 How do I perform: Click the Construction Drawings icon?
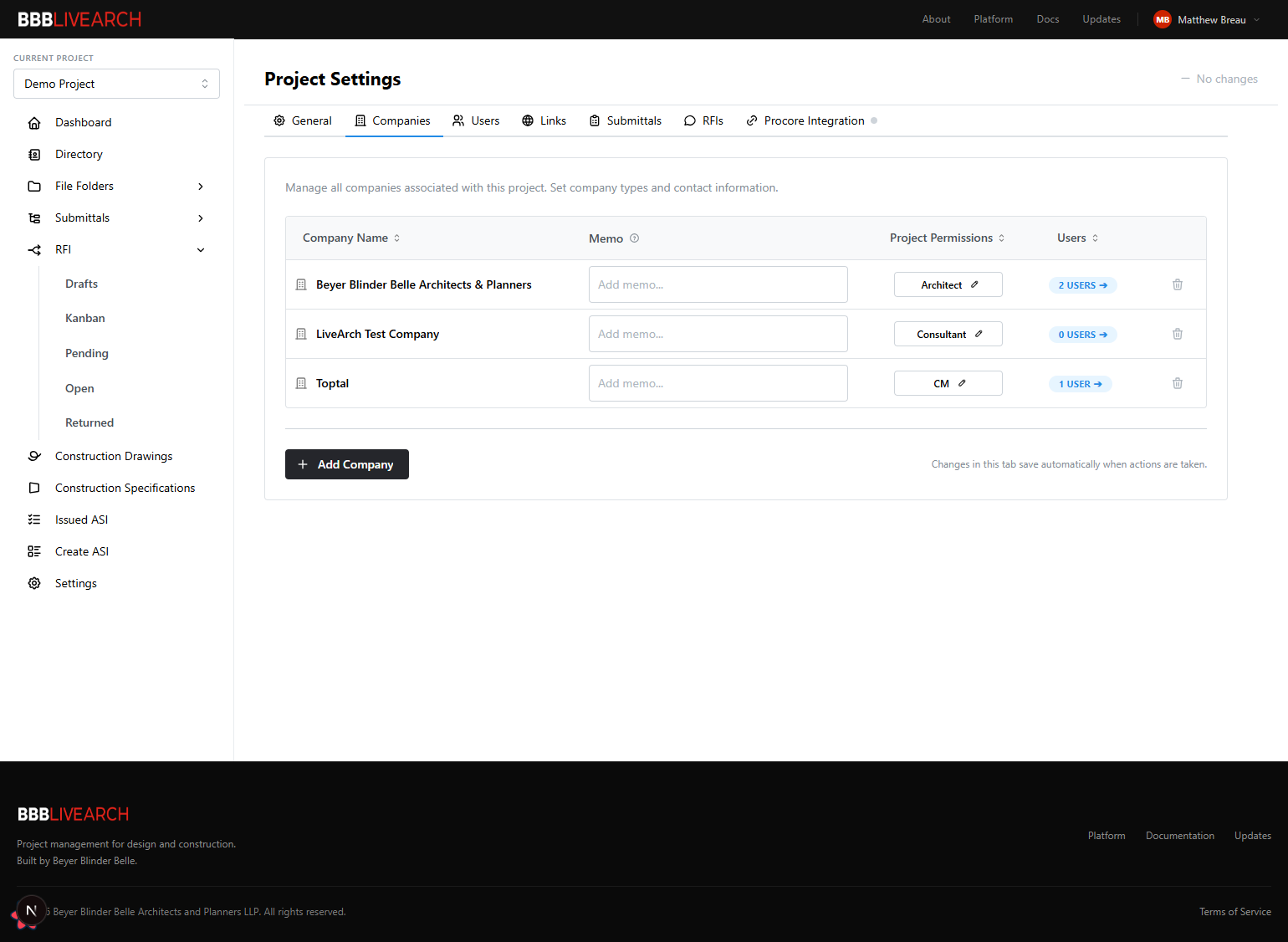pos(34,456)
